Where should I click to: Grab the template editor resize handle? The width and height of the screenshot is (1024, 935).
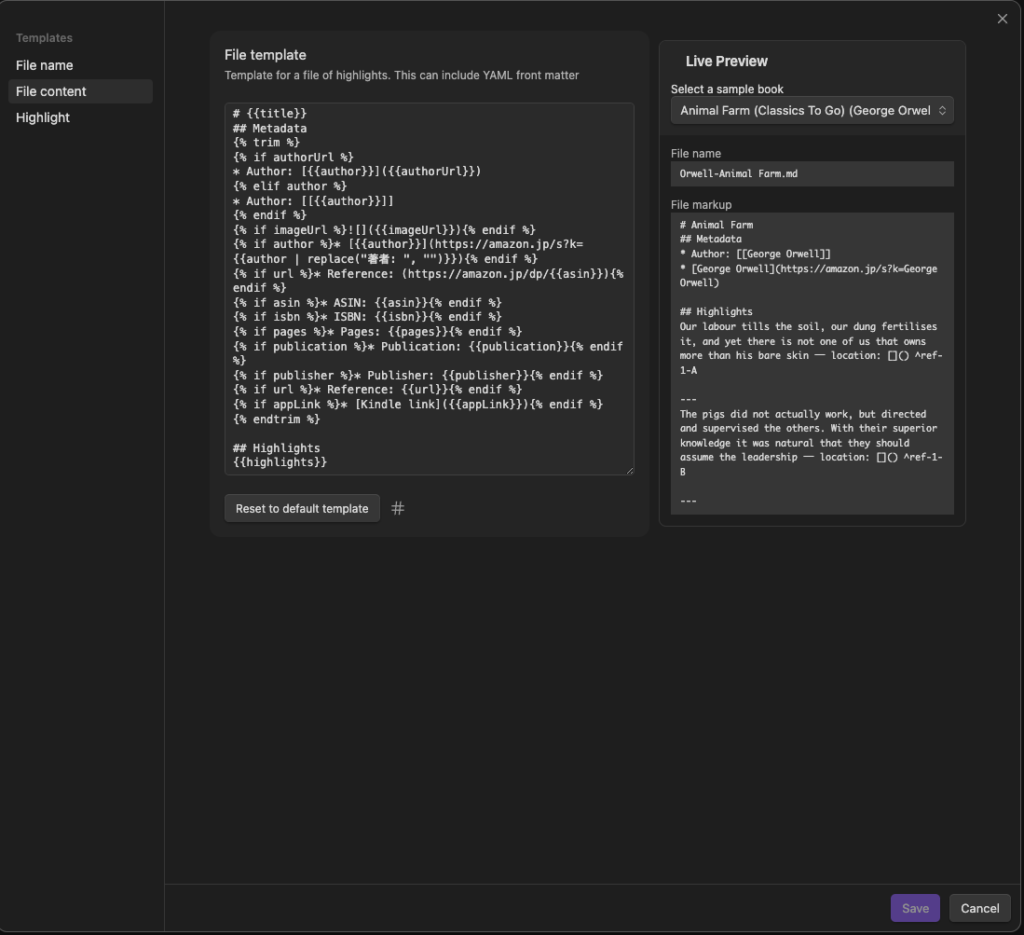click(x=629, y=470)
